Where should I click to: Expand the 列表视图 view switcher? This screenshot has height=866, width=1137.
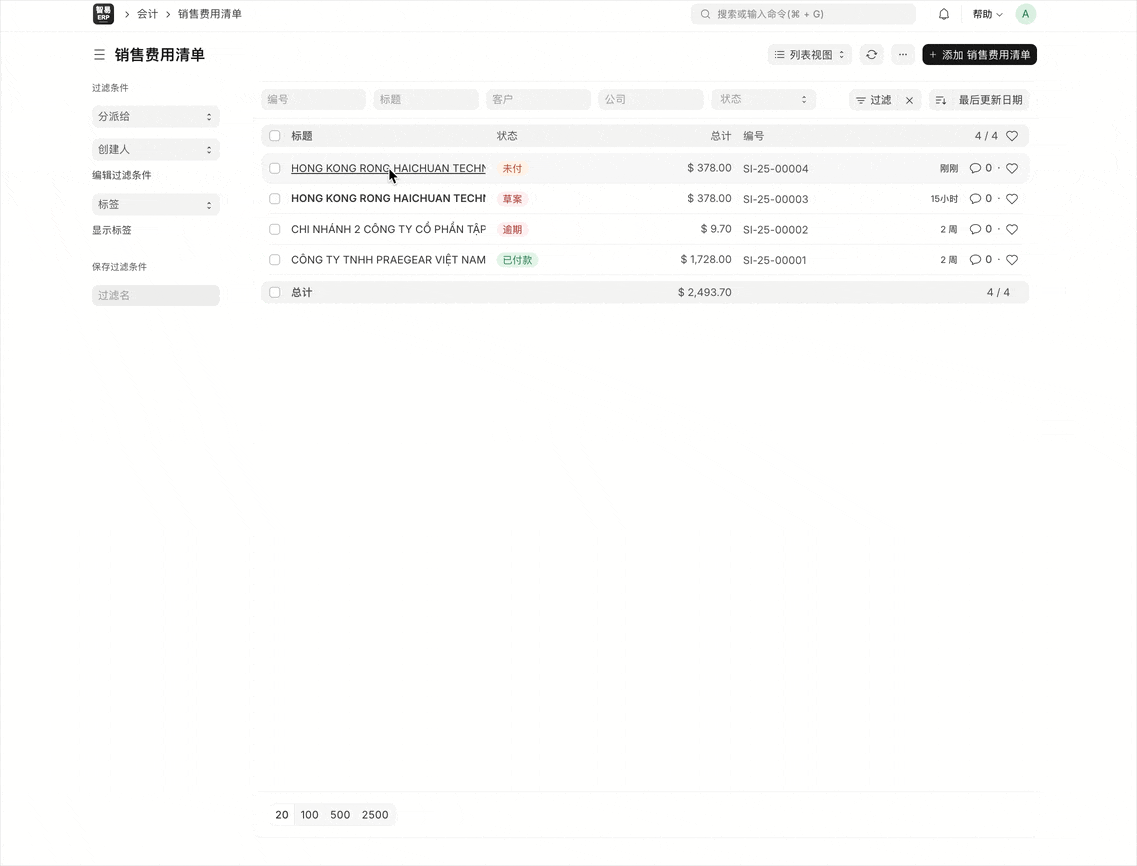tap(809, 55)
